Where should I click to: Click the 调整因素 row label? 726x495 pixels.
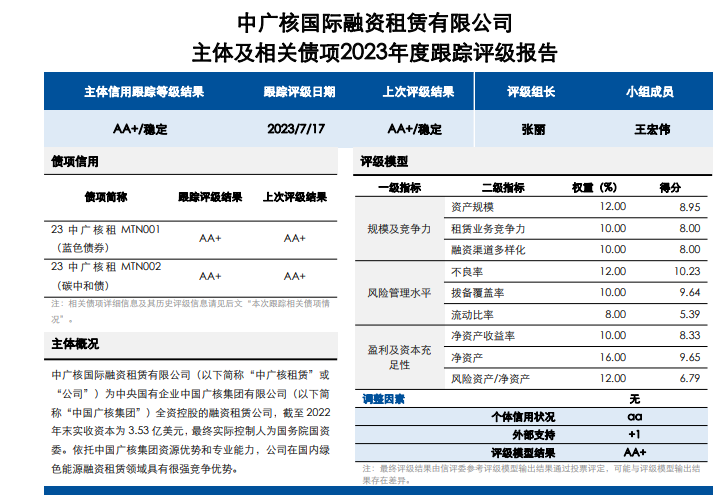click(383, 399)
